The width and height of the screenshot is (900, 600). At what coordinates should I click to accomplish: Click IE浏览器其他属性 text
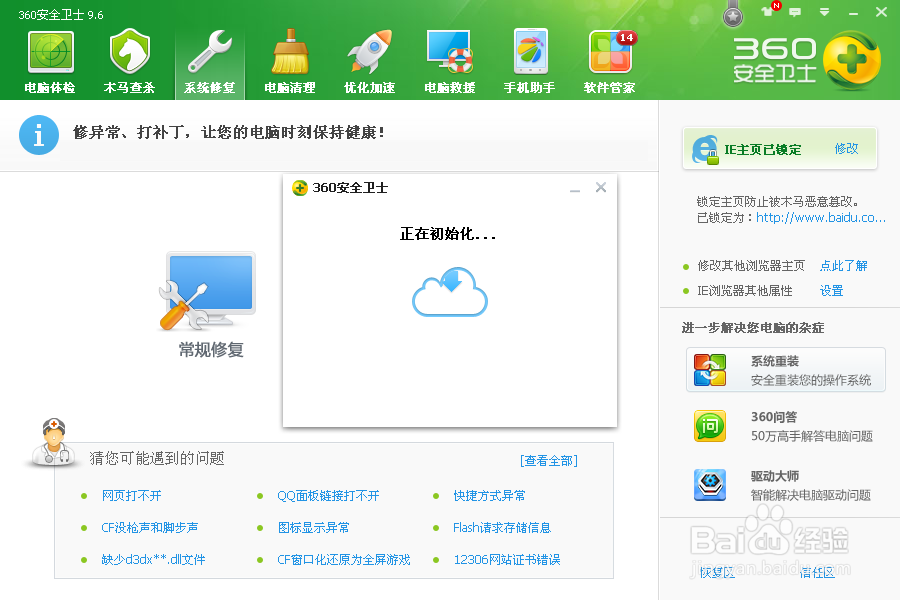(744, 291)
